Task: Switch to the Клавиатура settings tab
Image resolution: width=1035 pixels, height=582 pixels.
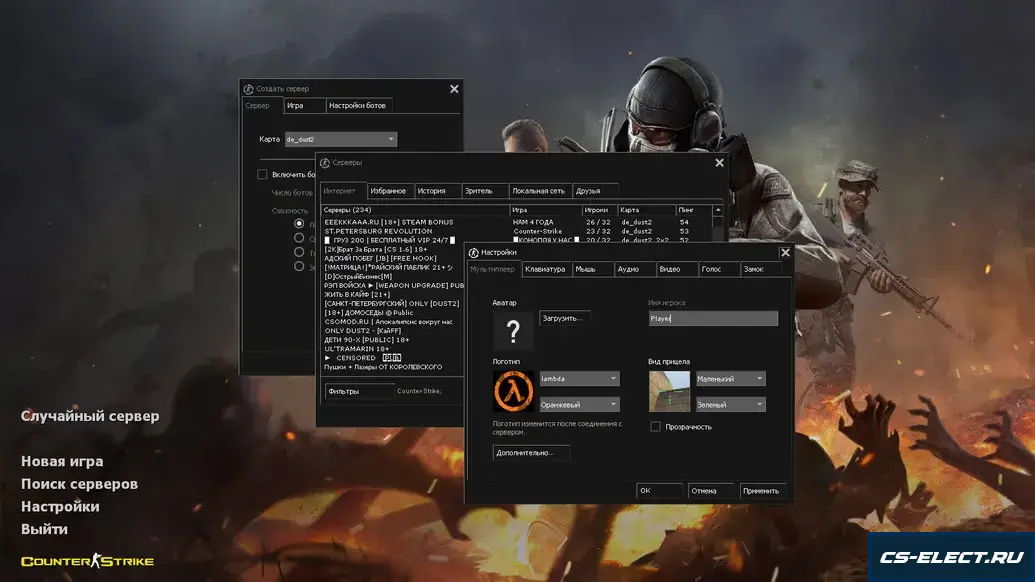Action: click(x=545, y=269)
